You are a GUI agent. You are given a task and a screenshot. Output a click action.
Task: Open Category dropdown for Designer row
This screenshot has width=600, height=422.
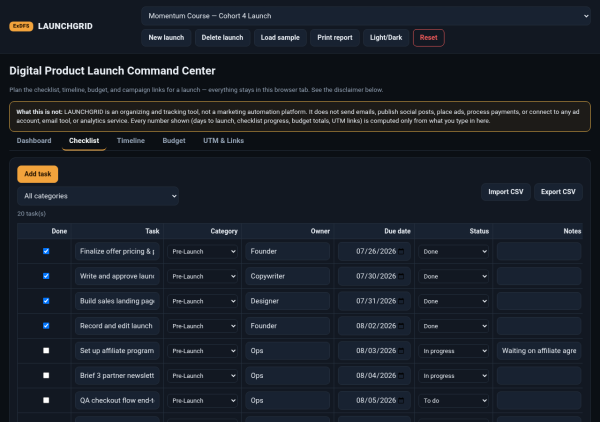[202, 301]
